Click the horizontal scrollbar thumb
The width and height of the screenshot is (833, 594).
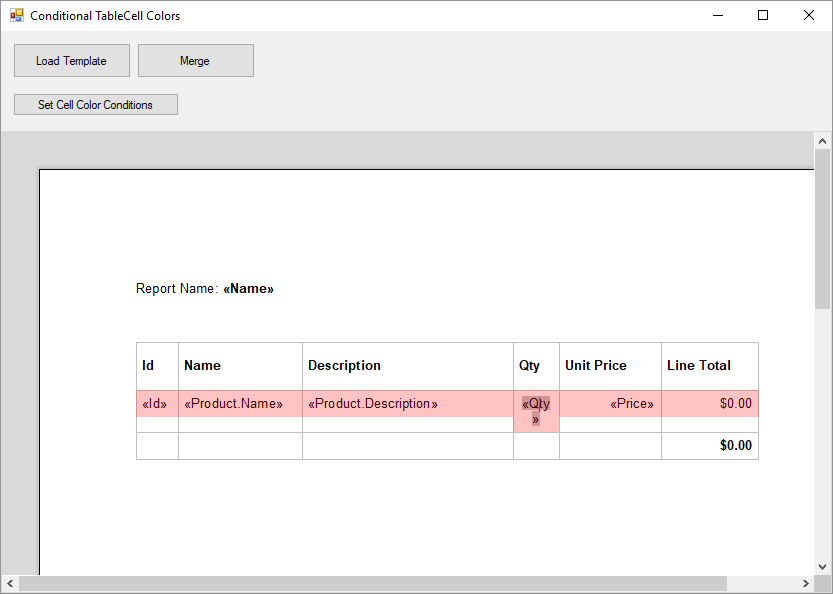372,584
